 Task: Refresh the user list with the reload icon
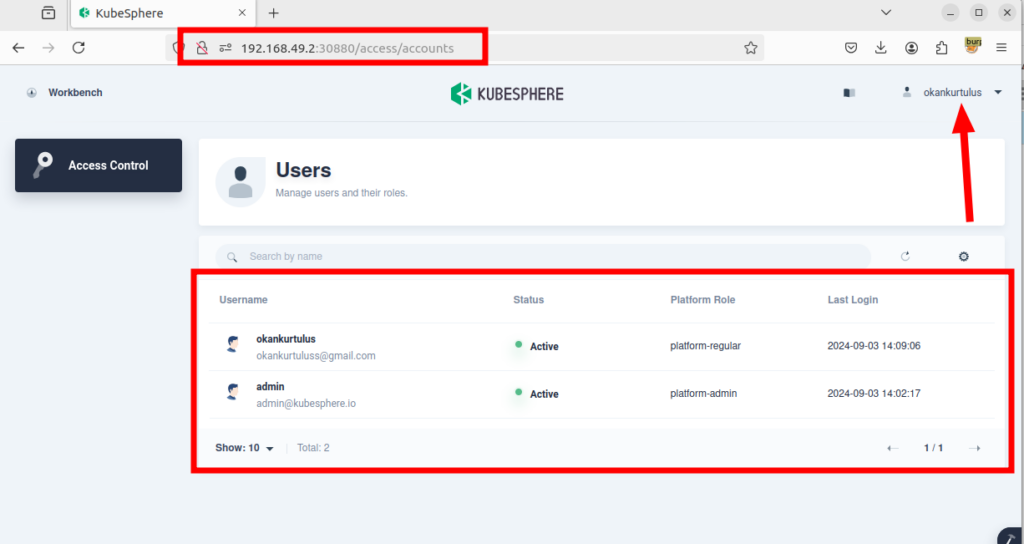[905, 257]
